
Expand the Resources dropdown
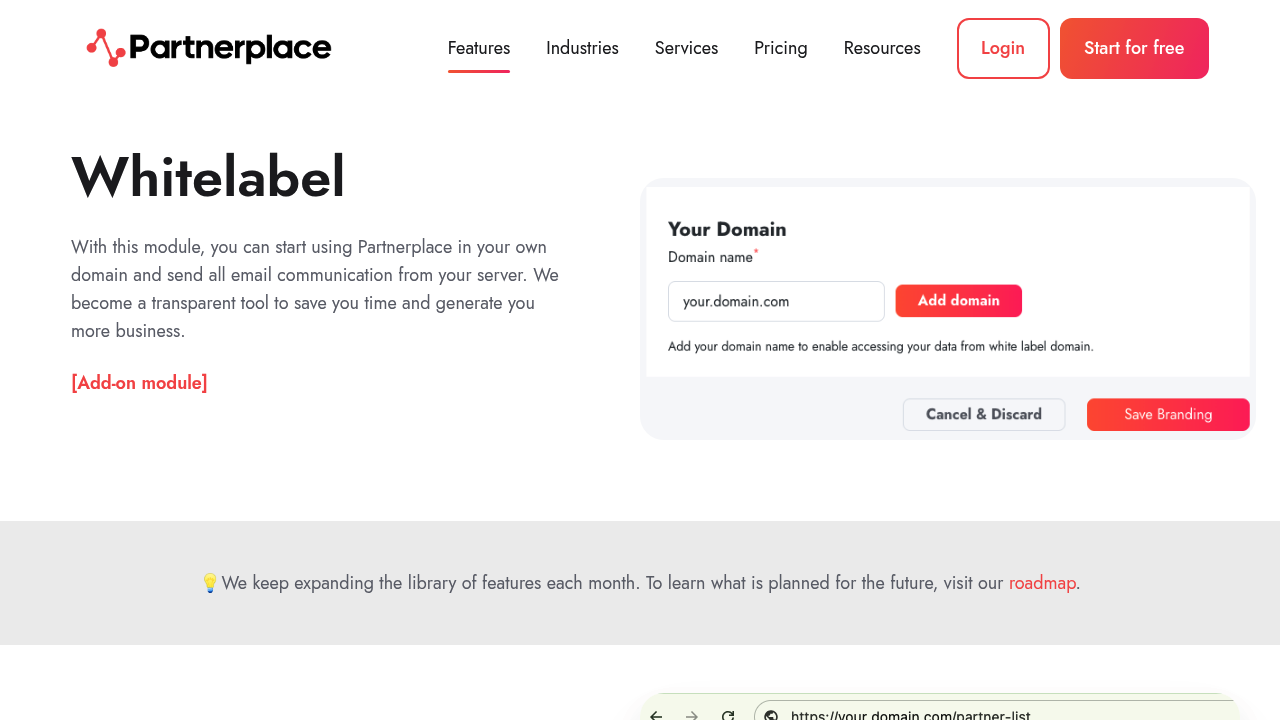pos(882,47)
